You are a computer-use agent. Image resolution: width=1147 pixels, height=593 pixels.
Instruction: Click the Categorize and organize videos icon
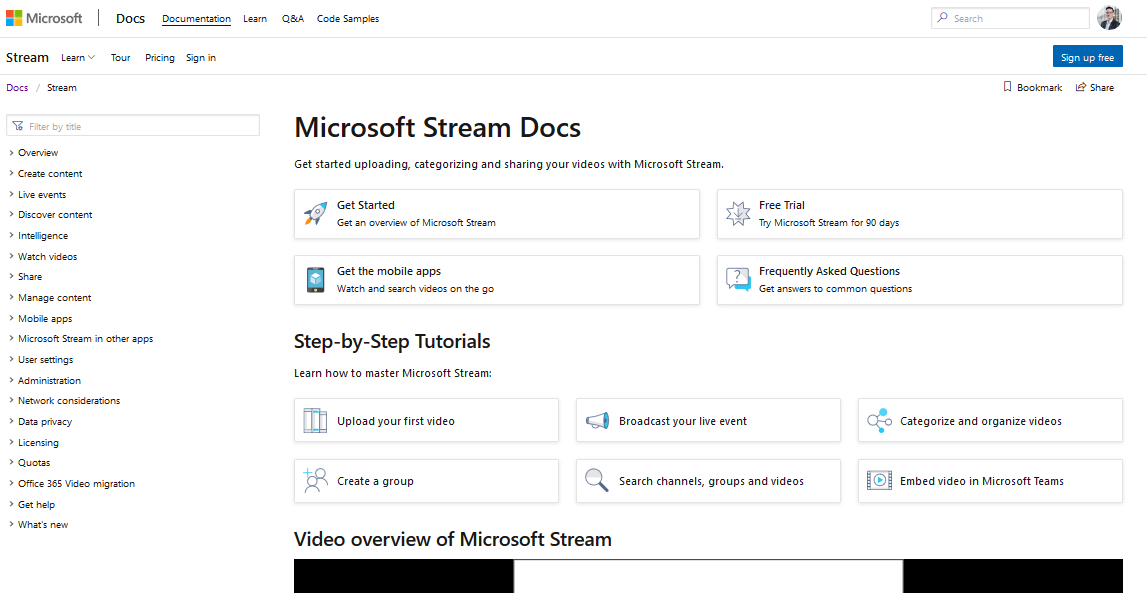tap(879, 420)
